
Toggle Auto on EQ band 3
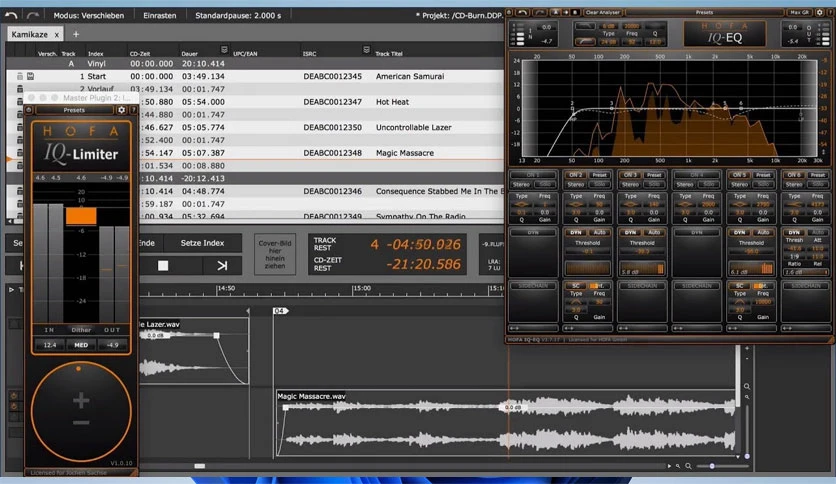(654, 232)
